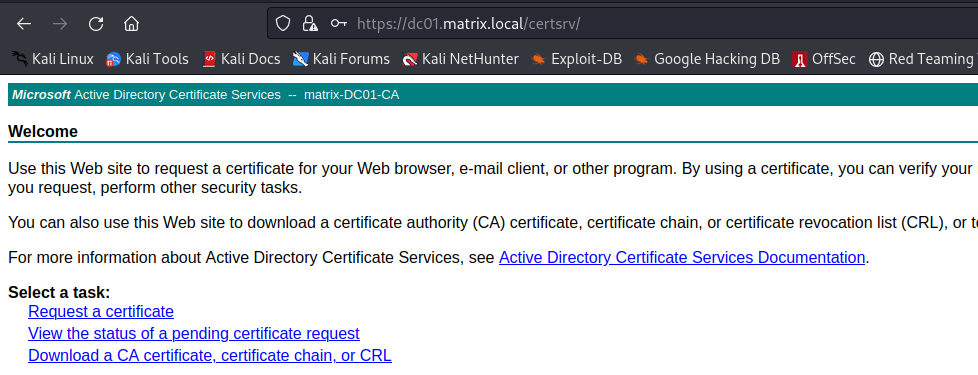Open saved logins key icon
Image resolution: width=978 pixels, height=375 pixels.
(338, 24)
